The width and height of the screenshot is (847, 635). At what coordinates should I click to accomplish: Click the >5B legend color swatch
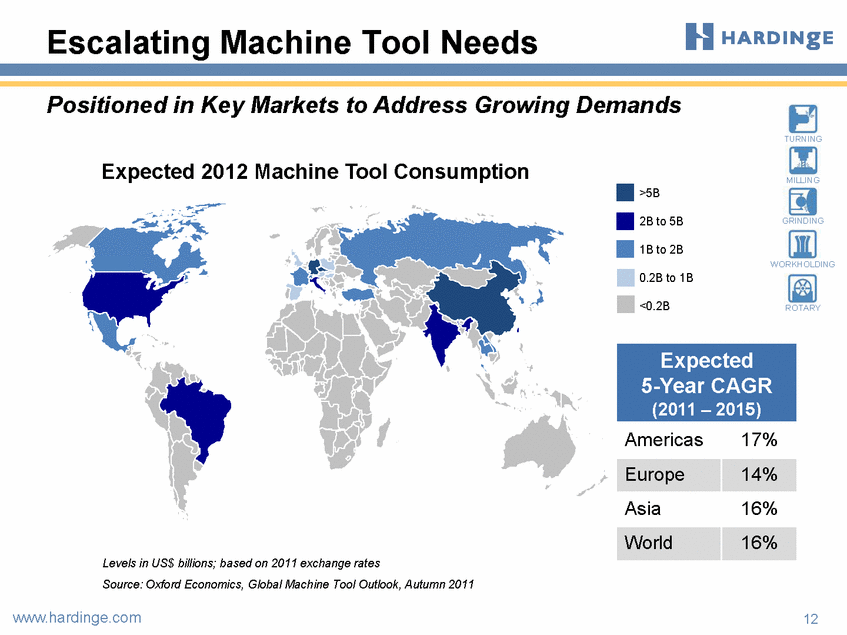[x=625, y=193]
